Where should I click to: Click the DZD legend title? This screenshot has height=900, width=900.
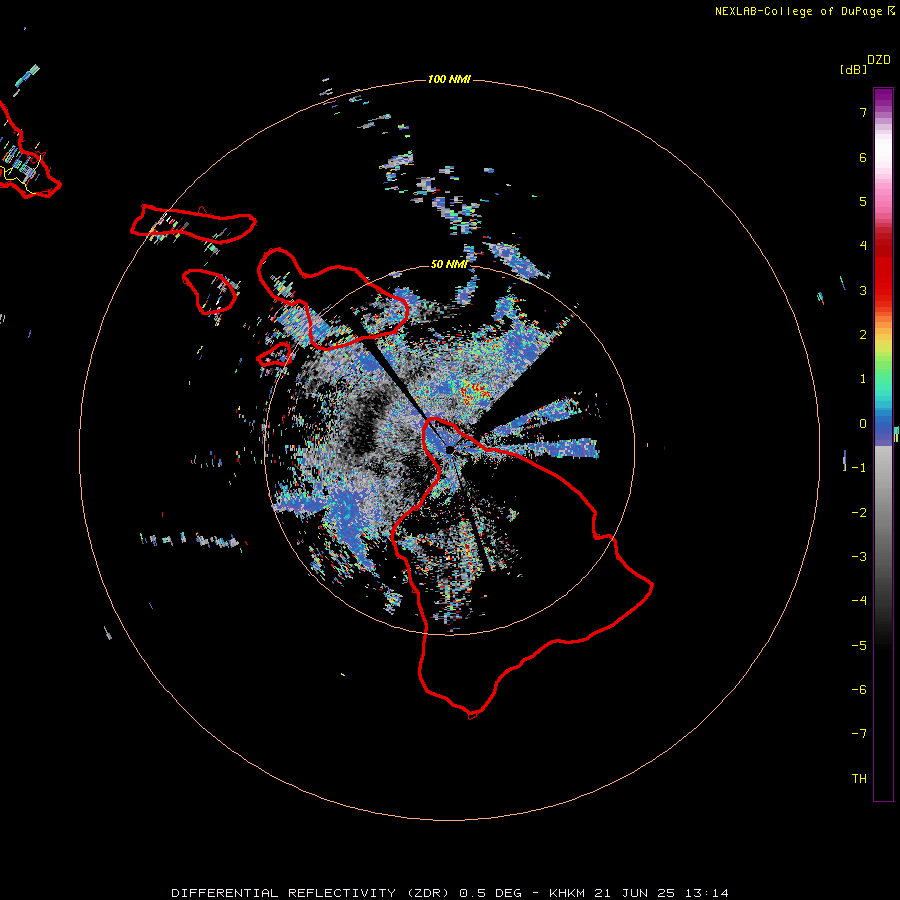[x=879, y=60]
